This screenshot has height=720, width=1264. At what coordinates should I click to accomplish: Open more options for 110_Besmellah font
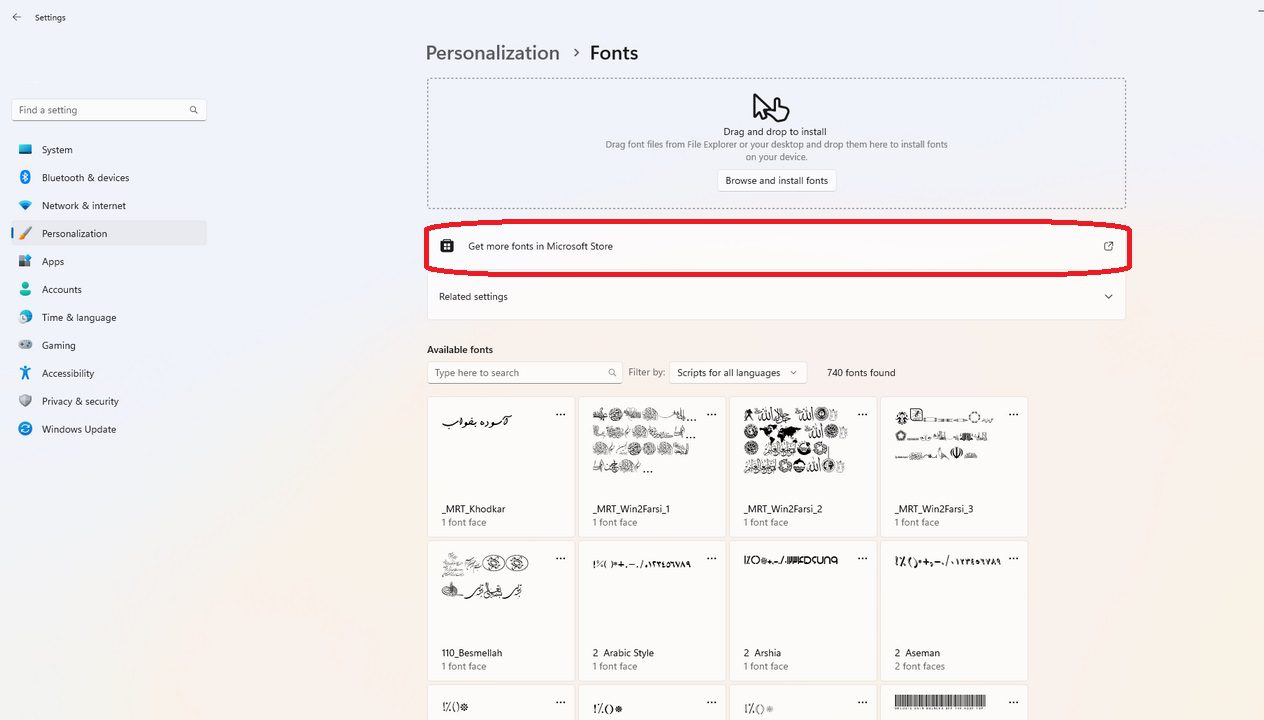(561, 558)
